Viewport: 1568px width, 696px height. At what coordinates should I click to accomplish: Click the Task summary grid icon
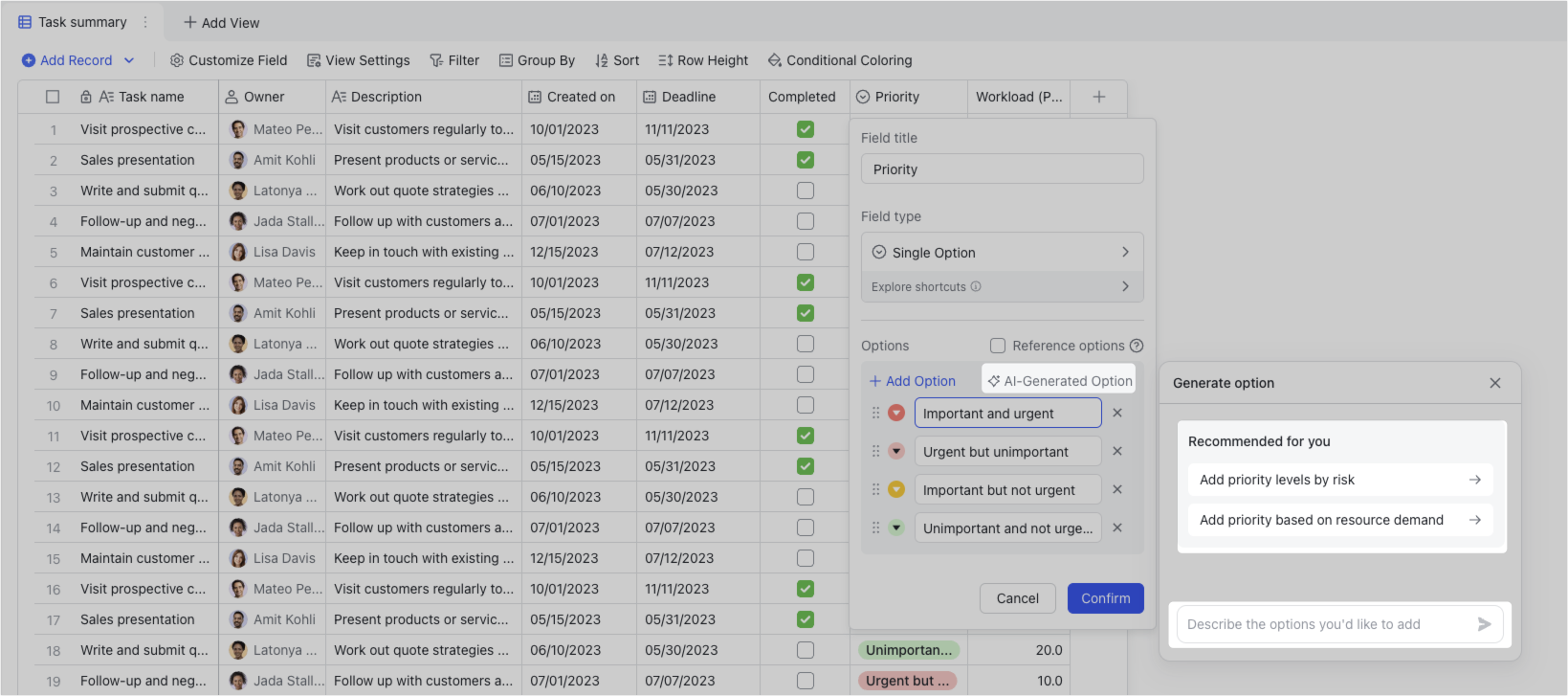[25, 22]
